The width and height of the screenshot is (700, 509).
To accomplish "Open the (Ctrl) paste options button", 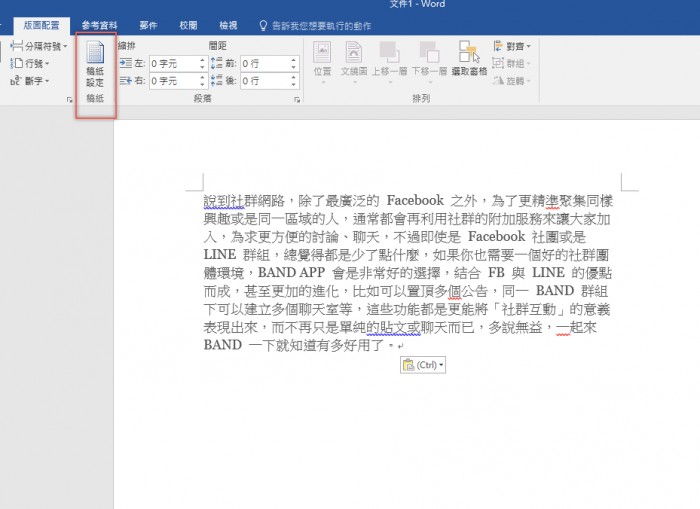I will (x=423, y=365).
